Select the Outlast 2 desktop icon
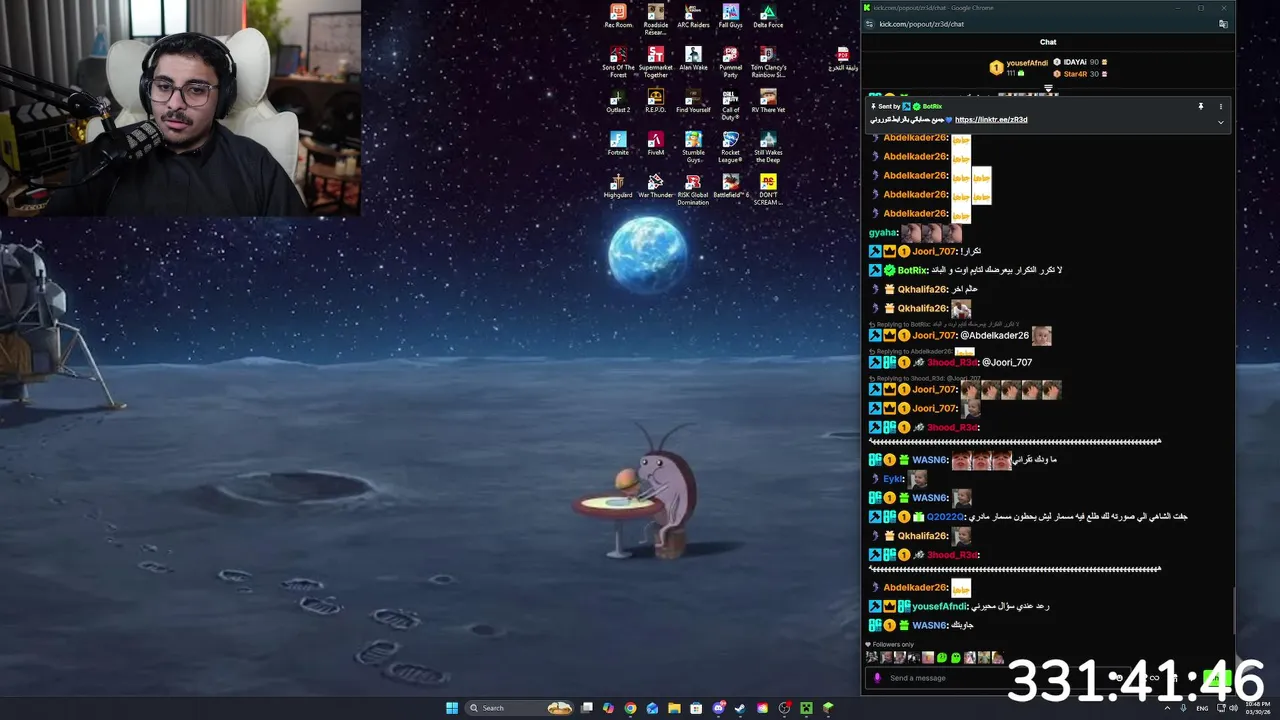 coord(618,100)
